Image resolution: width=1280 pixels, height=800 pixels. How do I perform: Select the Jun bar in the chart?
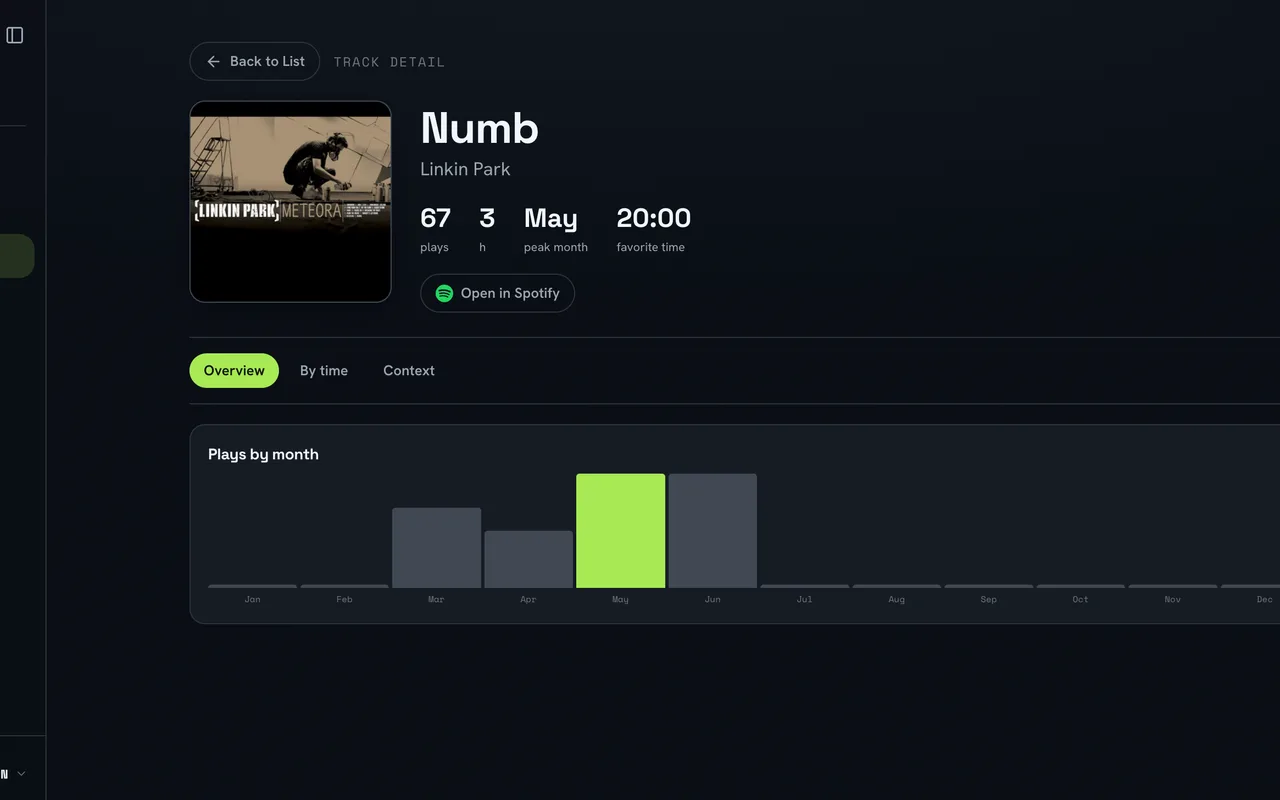coord(713,531)
